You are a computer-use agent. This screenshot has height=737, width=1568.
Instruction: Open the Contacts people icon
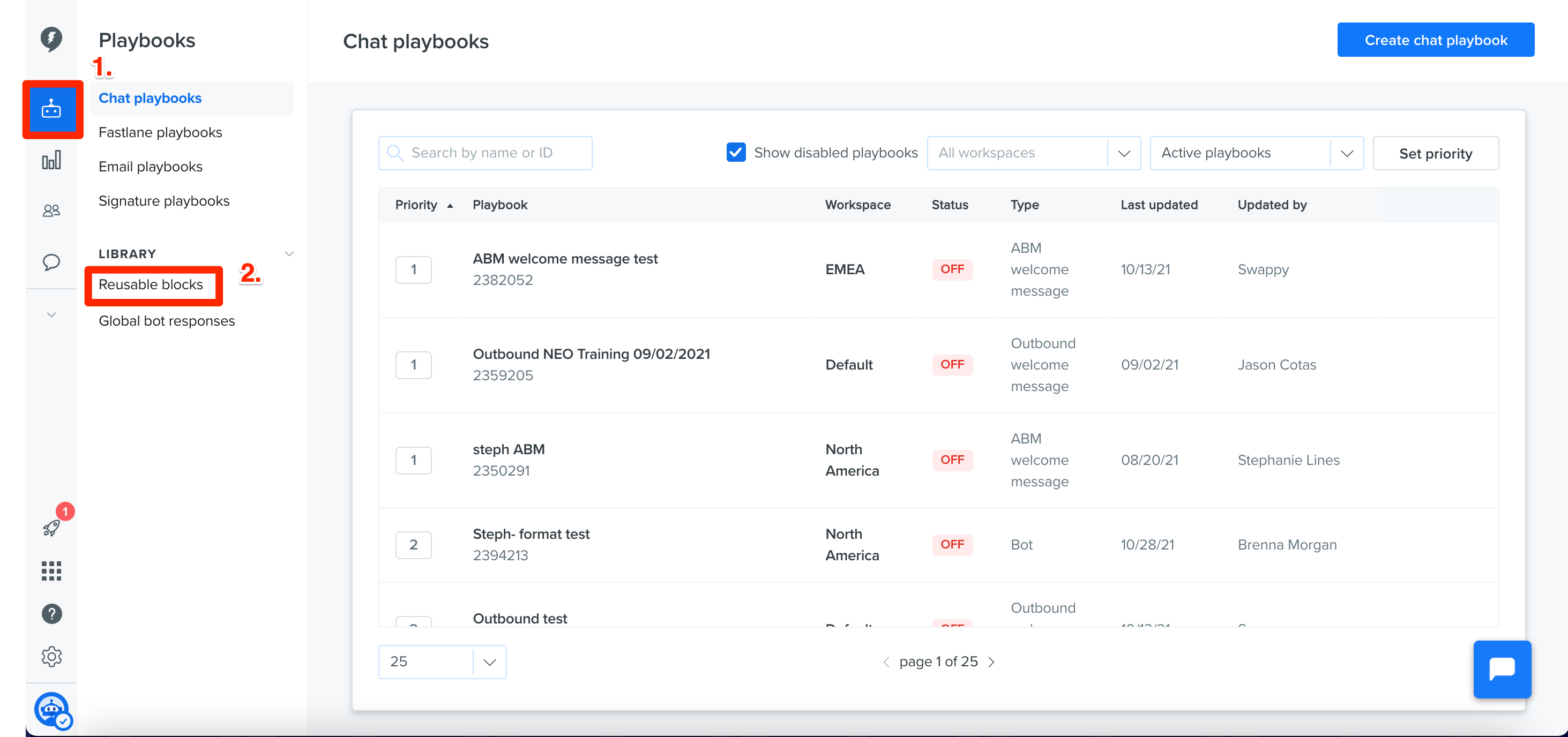point(51,210)
